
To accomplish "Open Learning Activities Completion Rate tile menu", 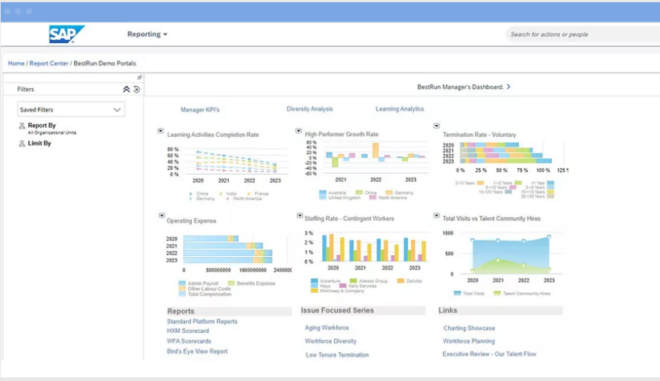I will tap(160, 131).
